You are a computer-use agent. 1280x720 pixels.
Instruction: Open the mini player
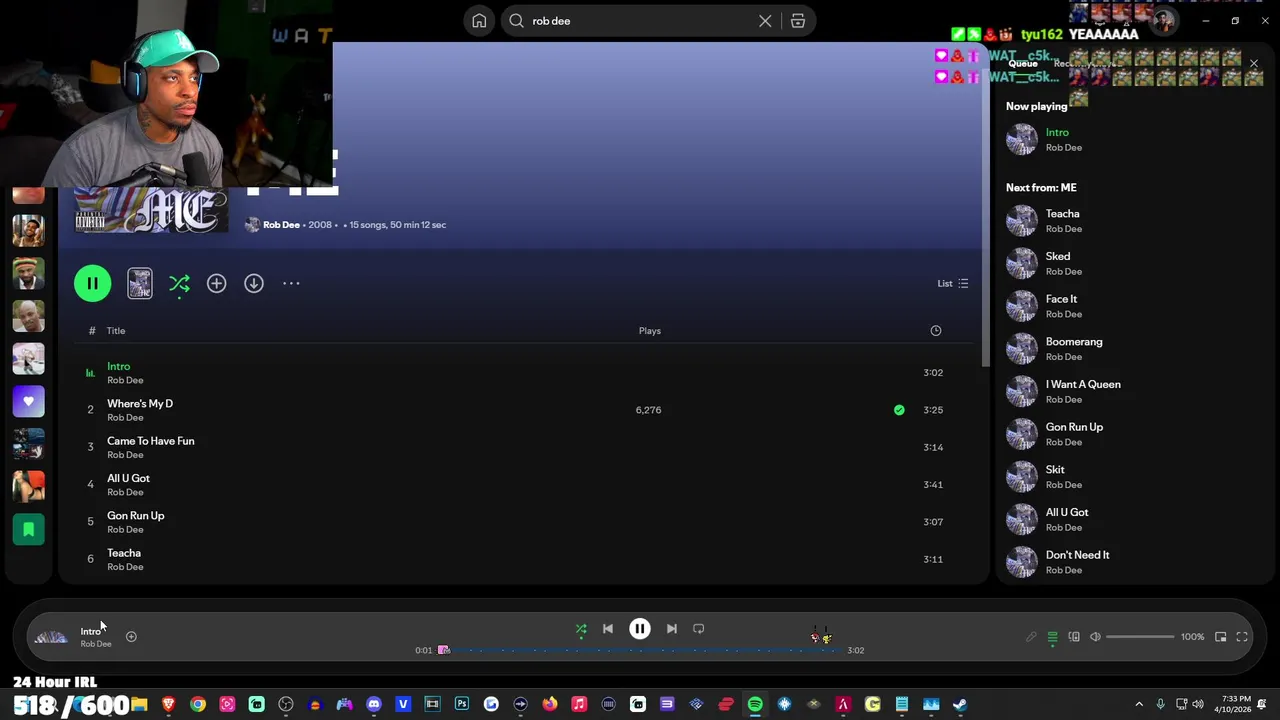point(1221,637)
